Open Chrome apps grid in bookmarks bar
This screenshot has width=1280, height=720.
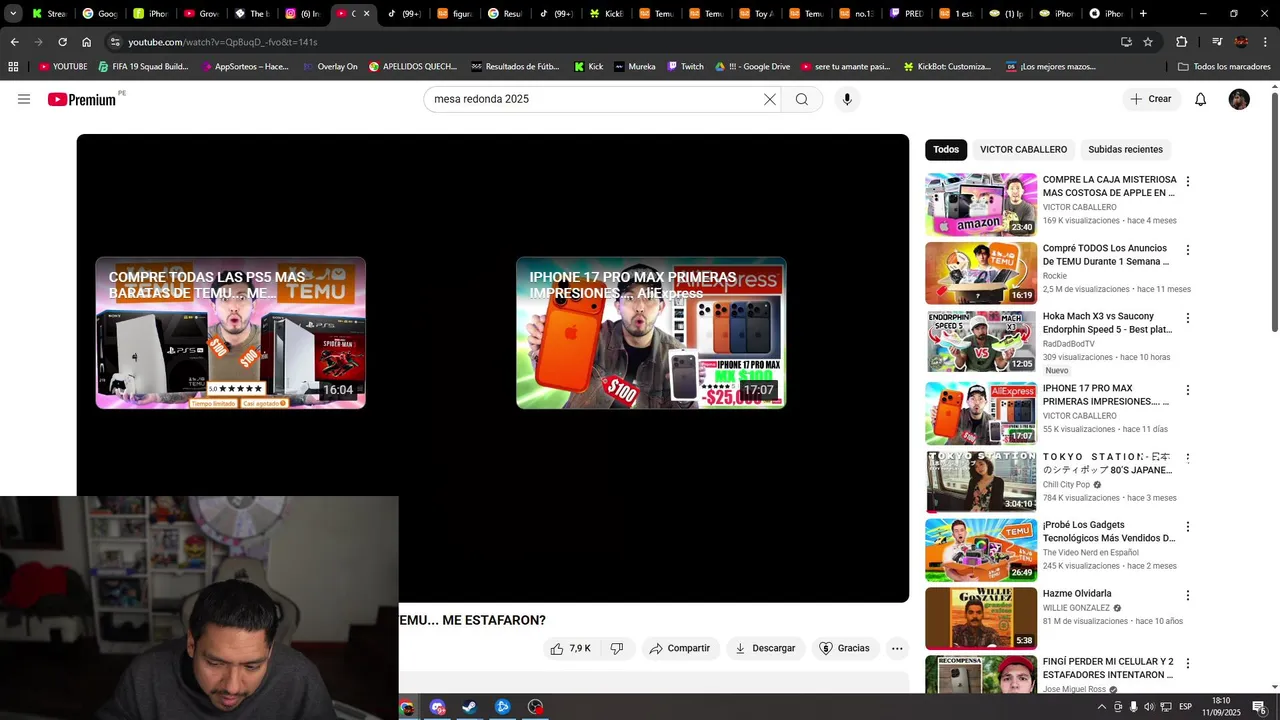[x=13, y=67]
